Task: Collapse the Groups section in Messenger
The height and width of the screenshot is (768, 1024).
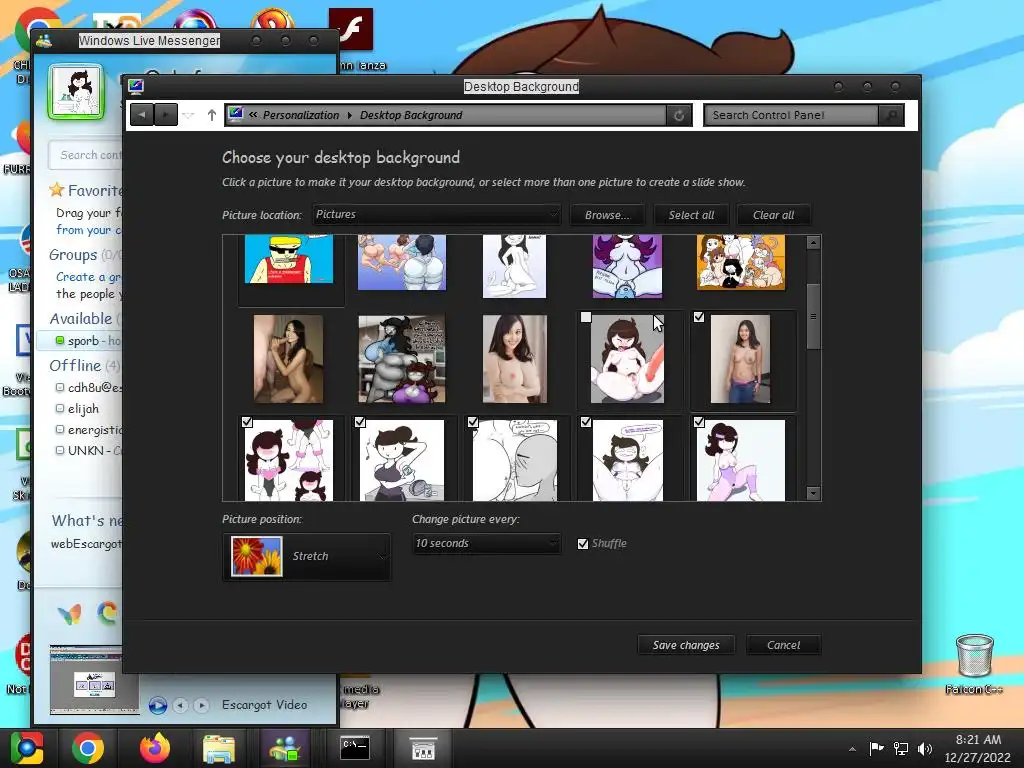Action: (72, 255)
